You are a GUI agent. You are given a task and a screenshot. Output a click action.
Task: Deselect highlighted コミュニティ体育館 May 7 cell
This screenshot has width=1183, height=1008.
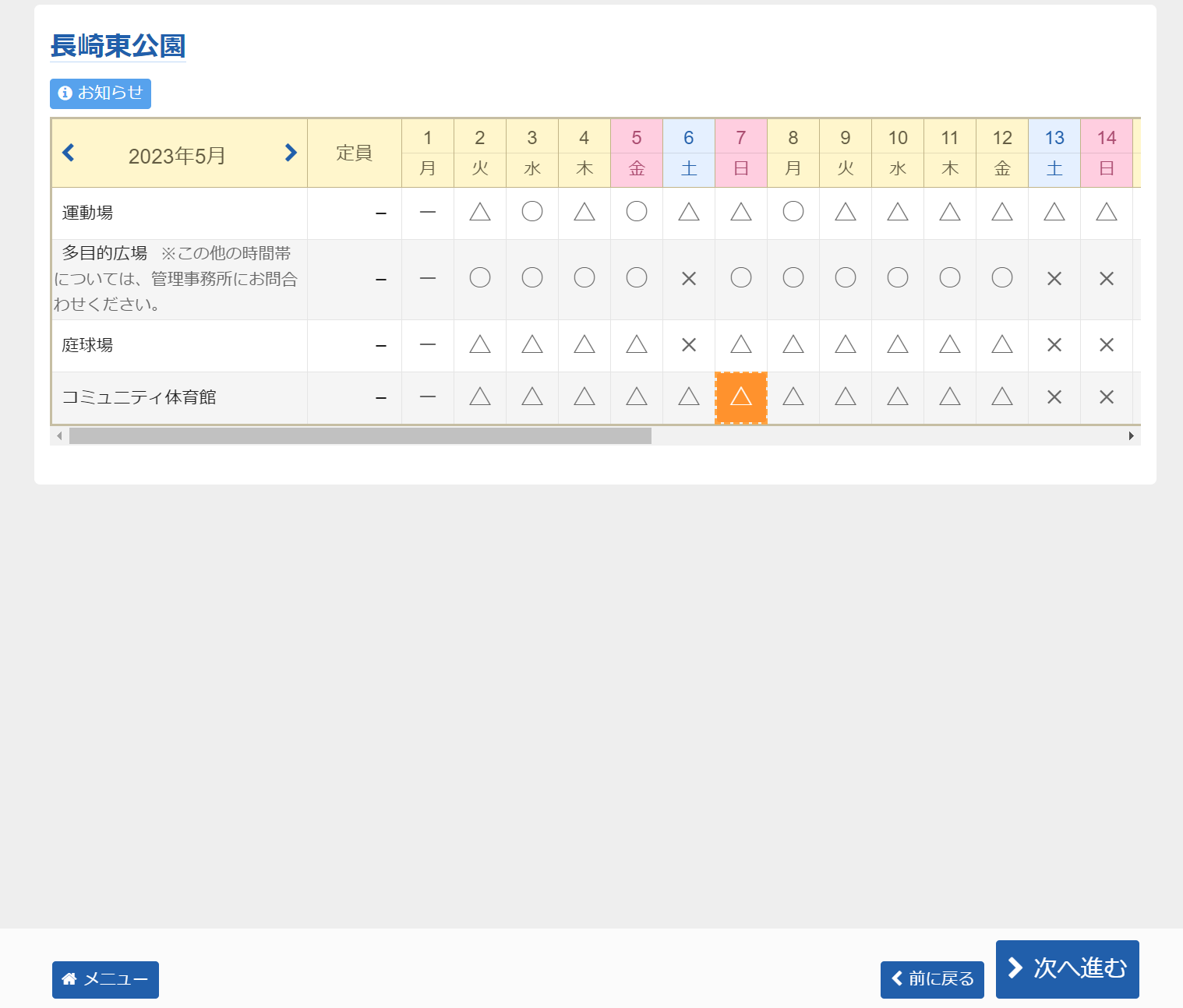pyautogui.click(x=741, y=397)
